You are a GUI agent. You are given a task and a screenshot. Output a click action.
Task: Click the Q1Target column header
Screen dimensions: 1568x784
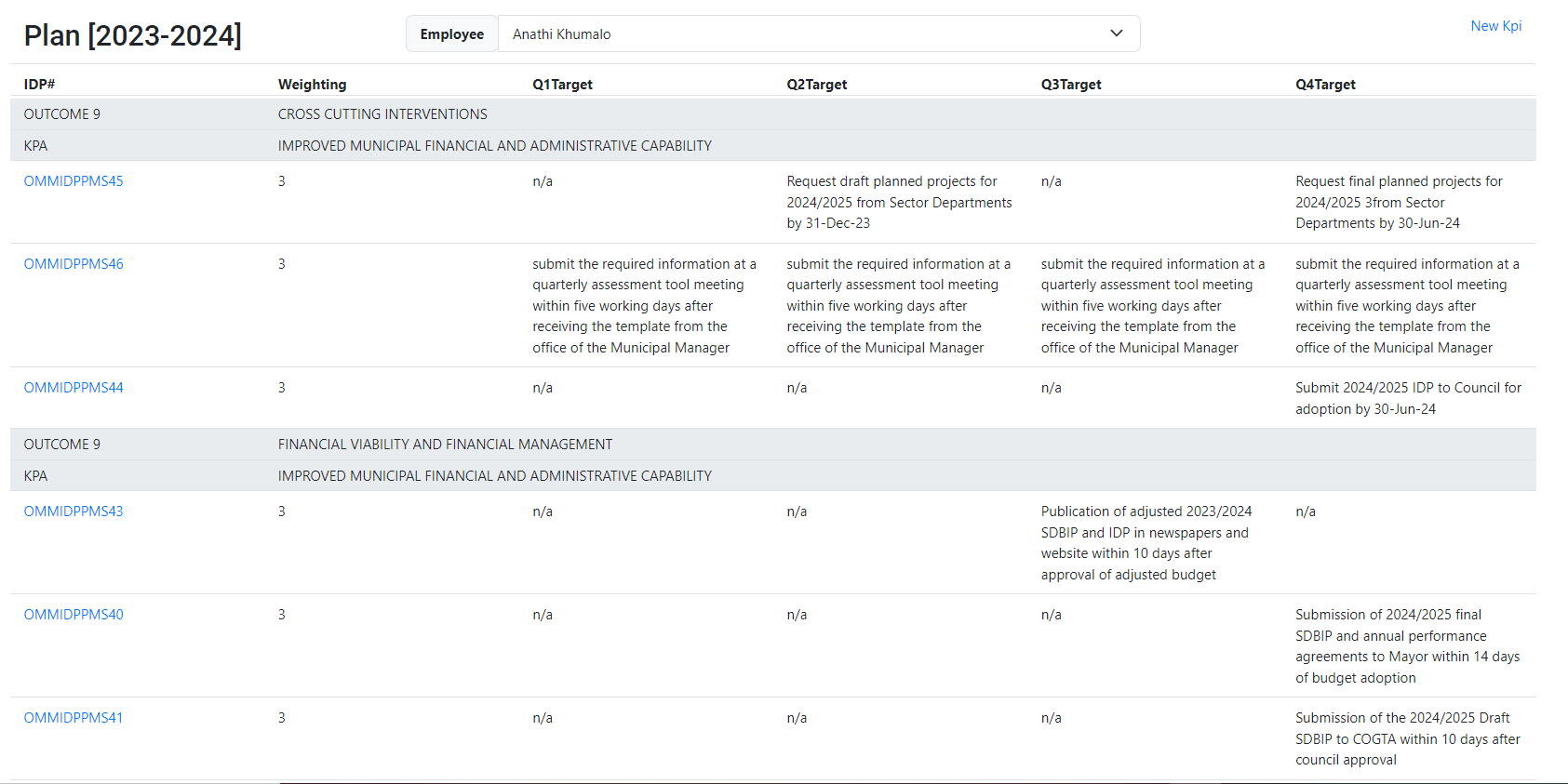point(562,85)
